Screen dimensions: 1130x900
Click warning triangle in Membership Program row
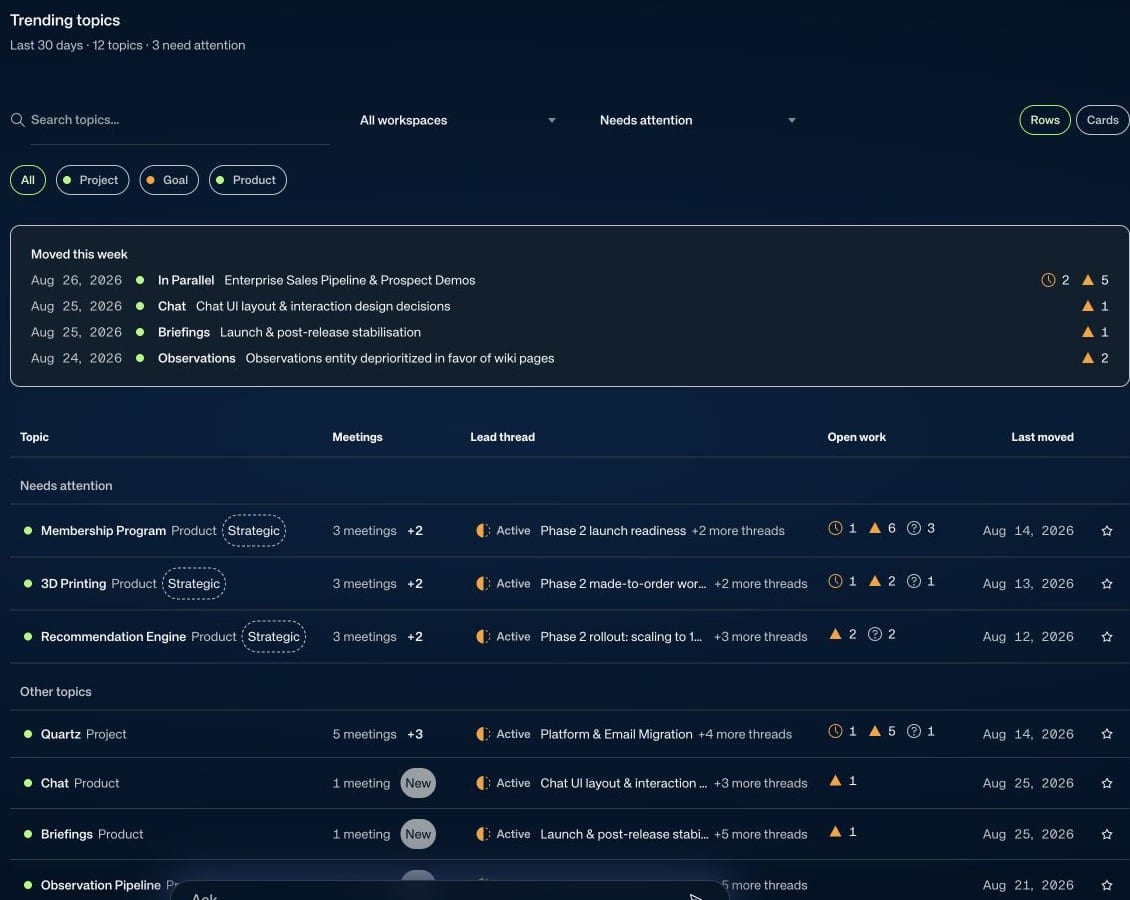click(875, 528)
